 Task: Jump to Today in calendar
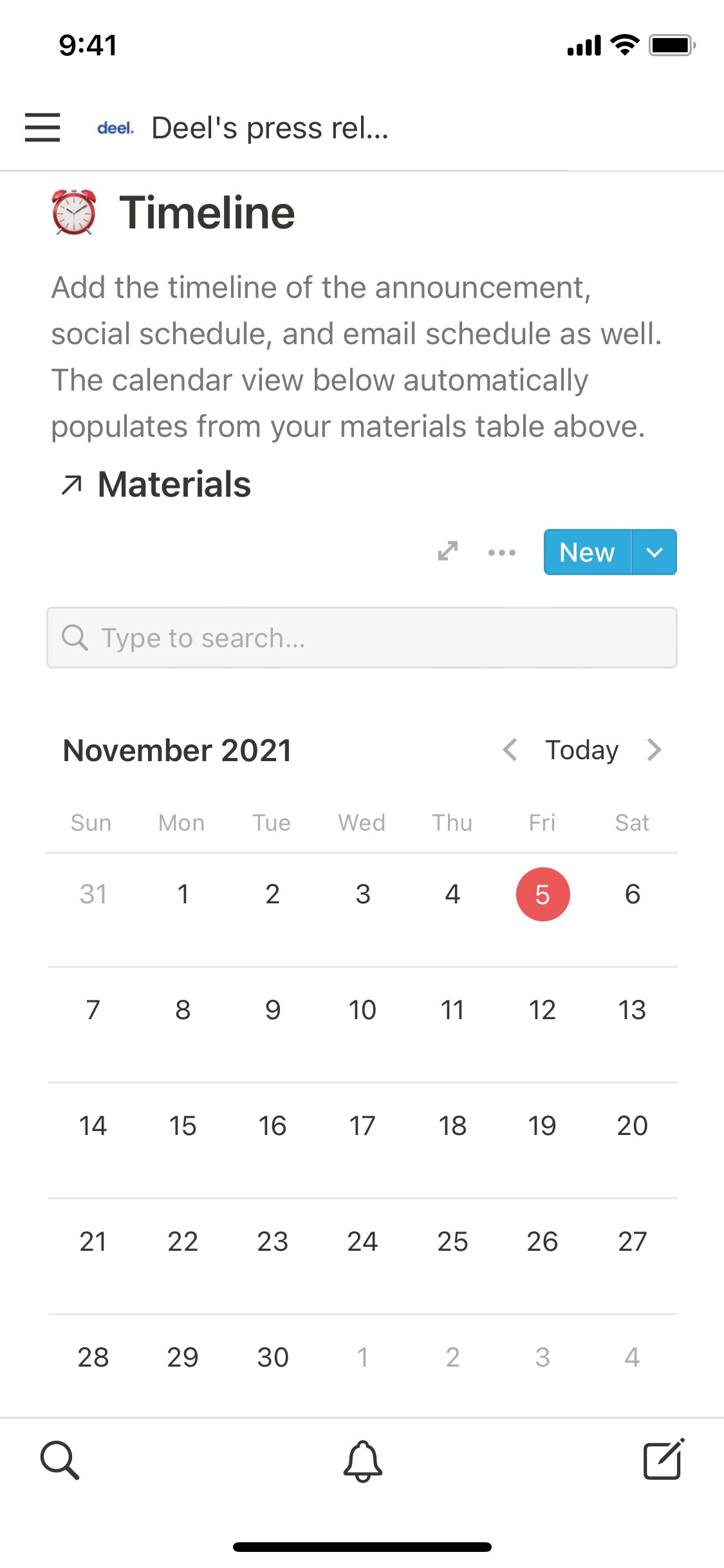[x=582, y=750]
